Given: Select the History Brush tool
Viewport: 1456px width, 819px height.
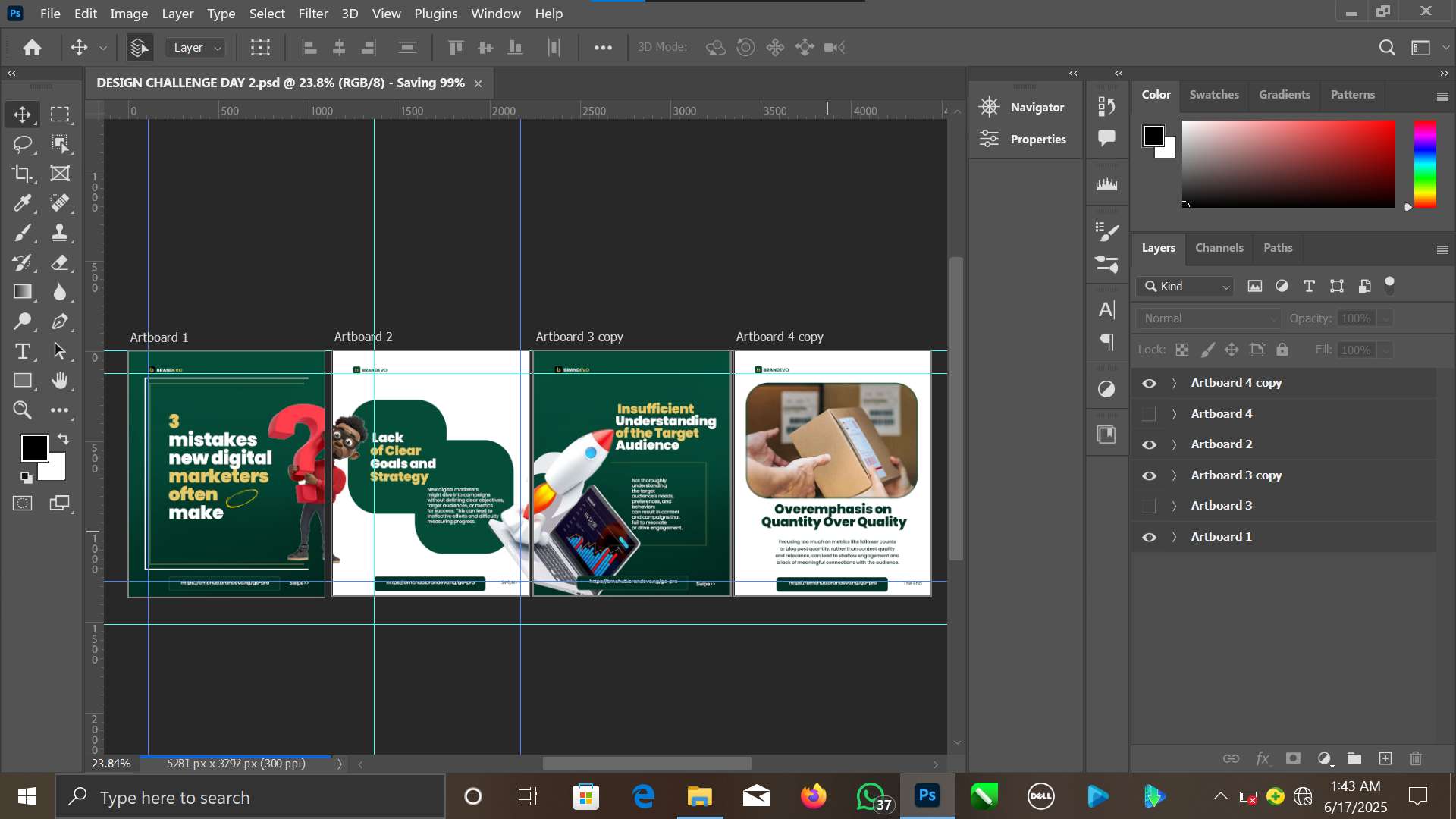Looking at the screenshot, I should [22, 262].
